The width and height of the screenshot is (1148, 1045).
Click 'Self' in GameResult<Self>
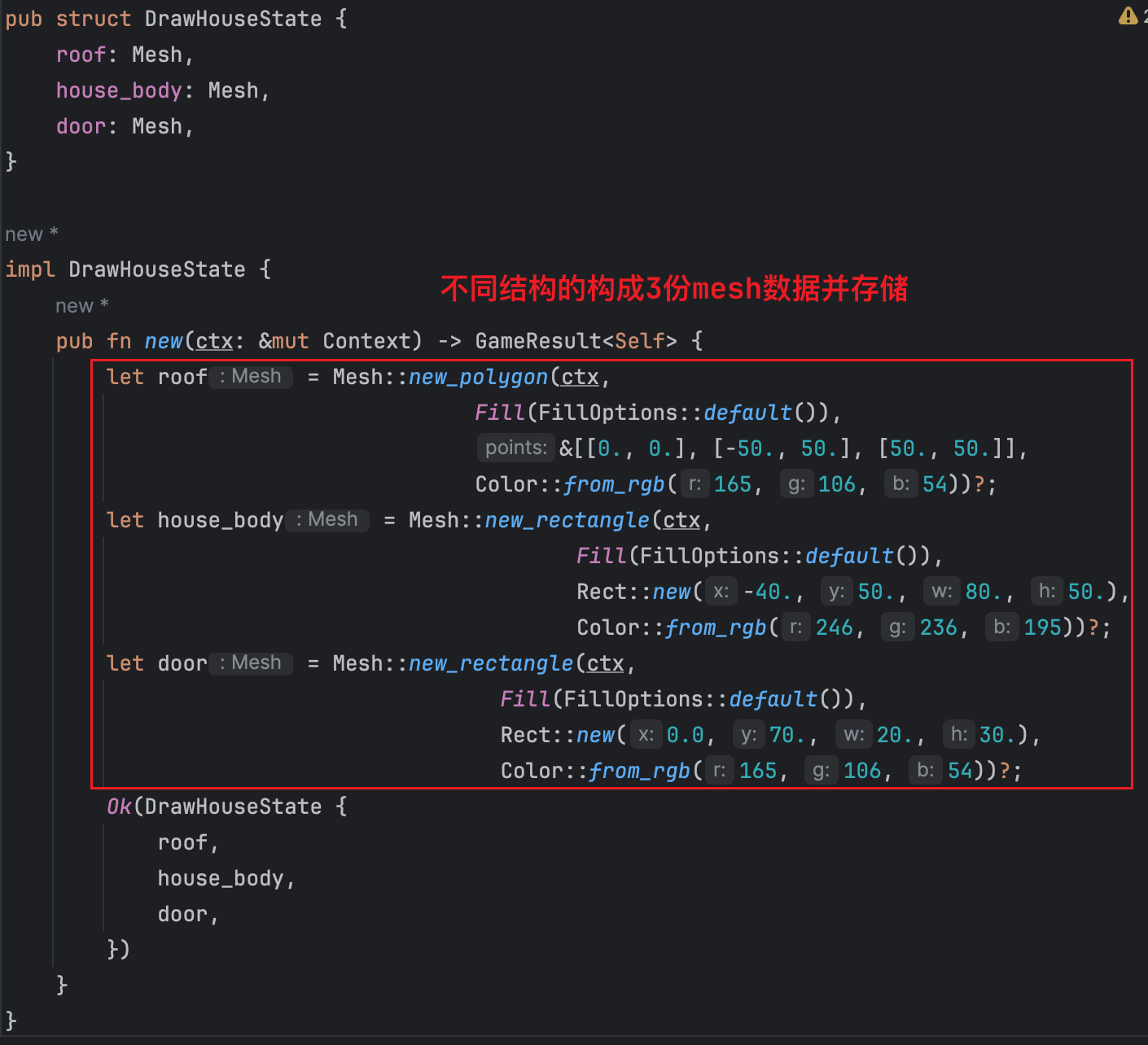pyautogui.click(x=640, y=341)
